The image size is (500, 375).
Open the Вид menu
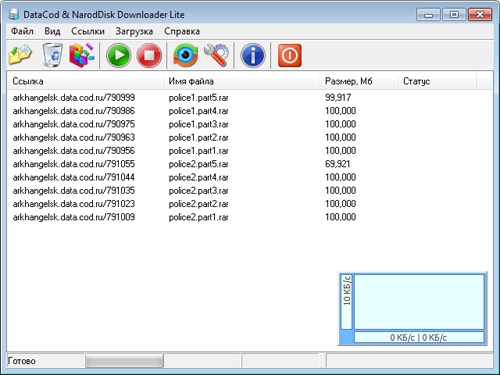pos(52,31)
